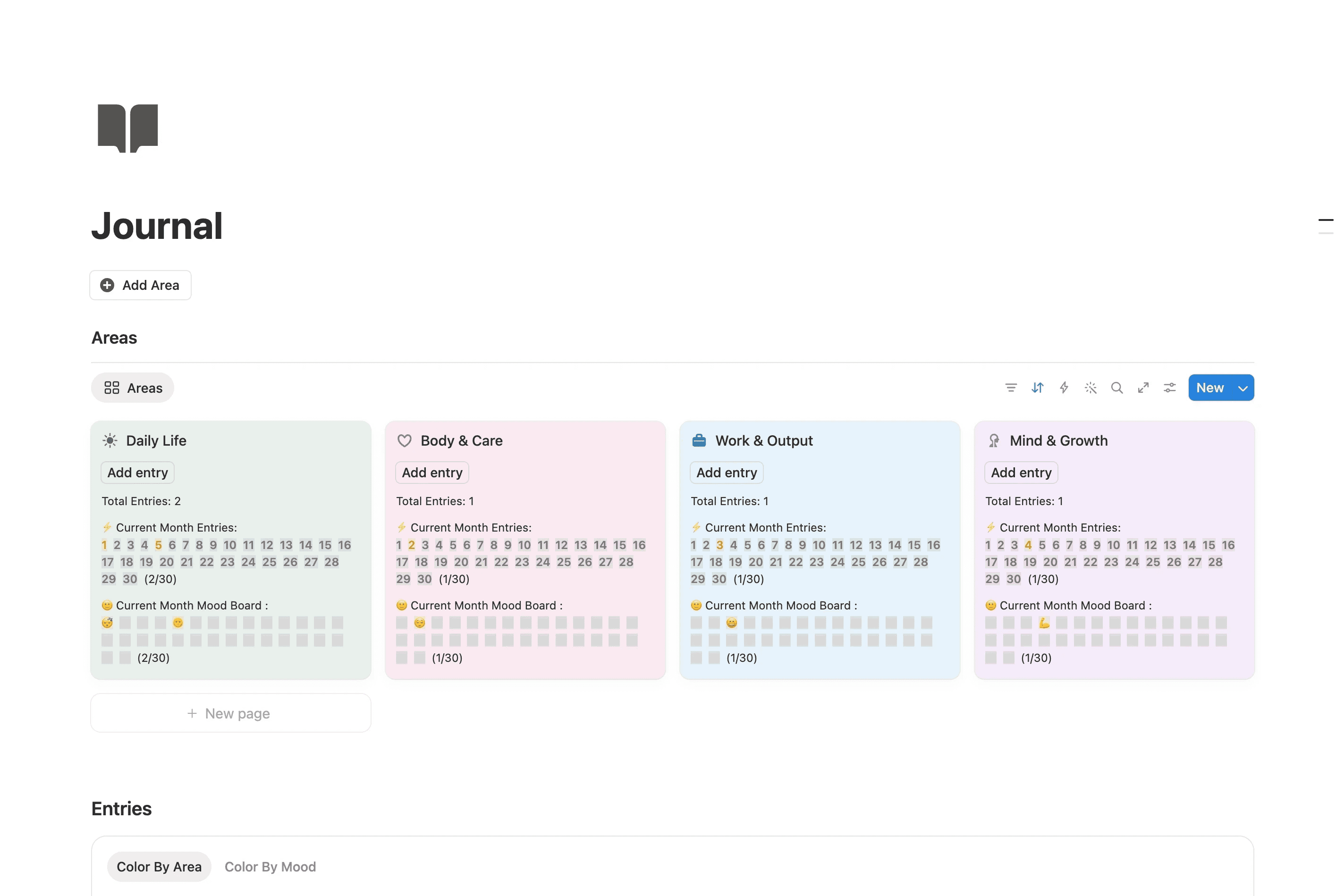The height and width of the screenshot is (896, 1336).
Task: Open the automations lightning icon
Action: (x=1064, y=388)
